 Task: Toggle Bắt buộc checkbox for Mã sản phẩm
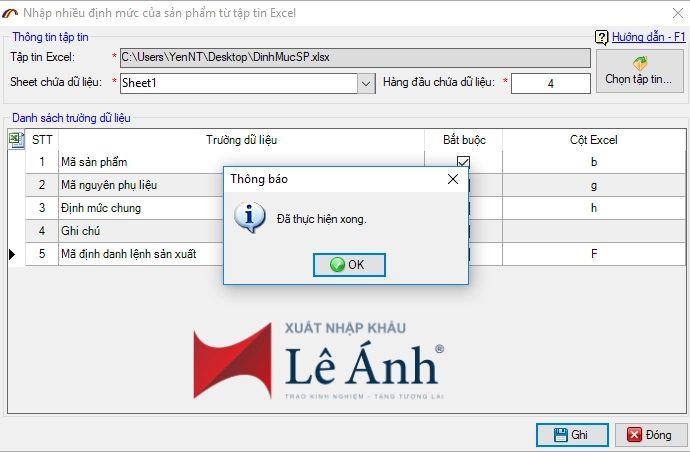pos(463,162)
